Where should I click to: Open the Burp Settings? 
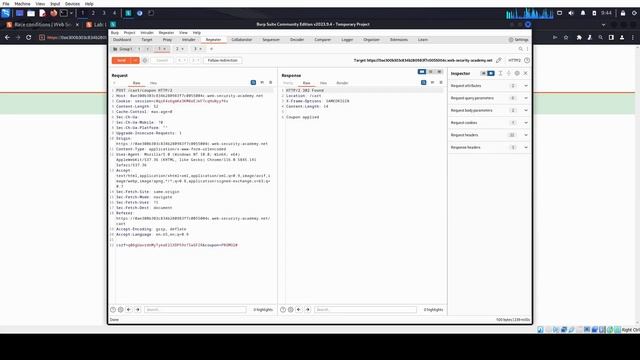[518, 40]
